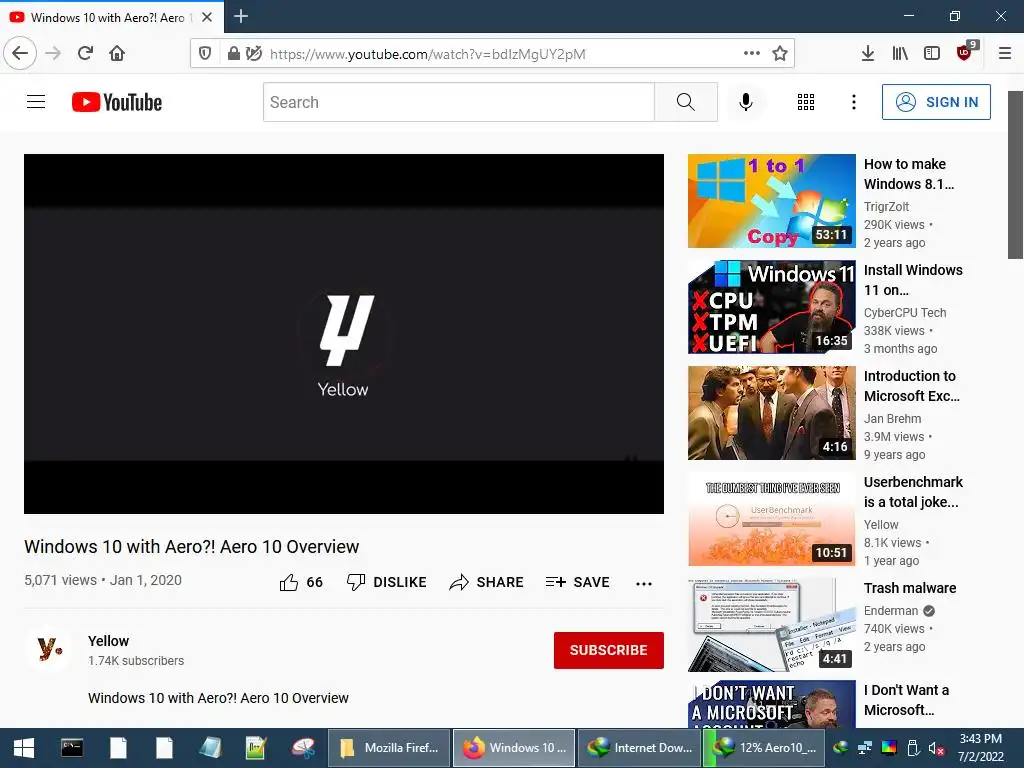Reload the page with the refresh icon
This screenshot has height=768, width=1024.
(x=85, y=53)
